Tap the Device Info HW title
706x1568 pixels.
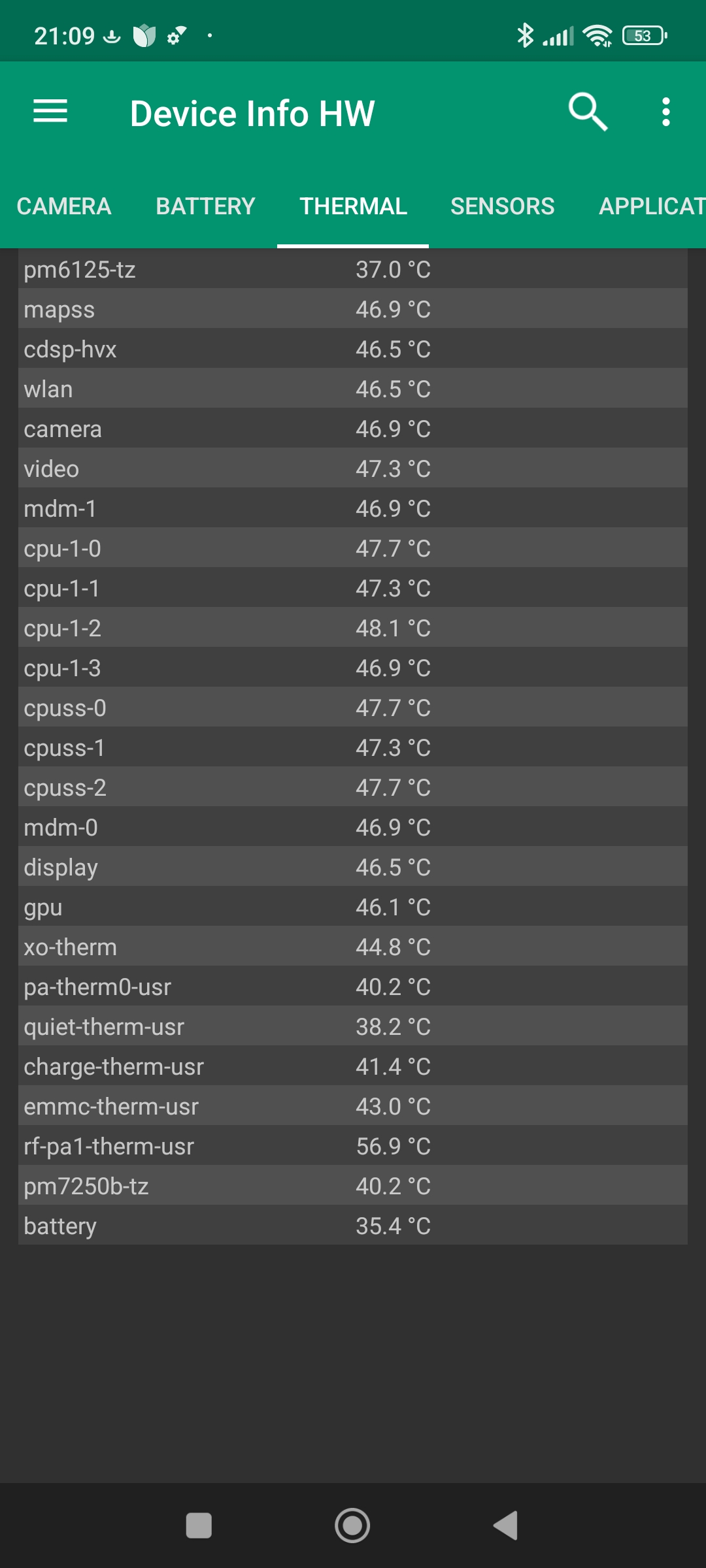[x=252, y=113]
